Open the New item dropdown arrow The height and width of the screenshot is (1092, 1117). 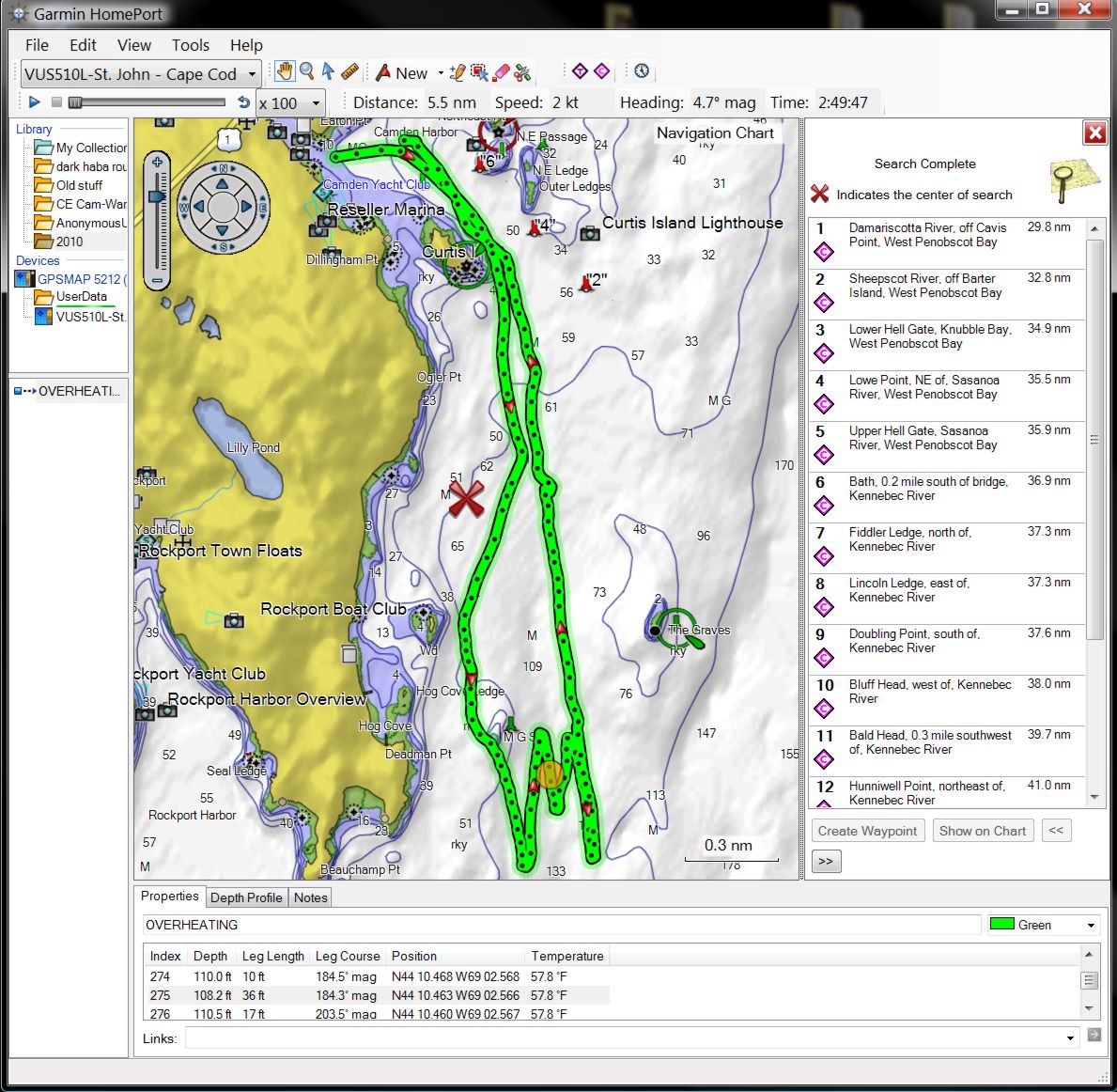click(x=441, y=72)
